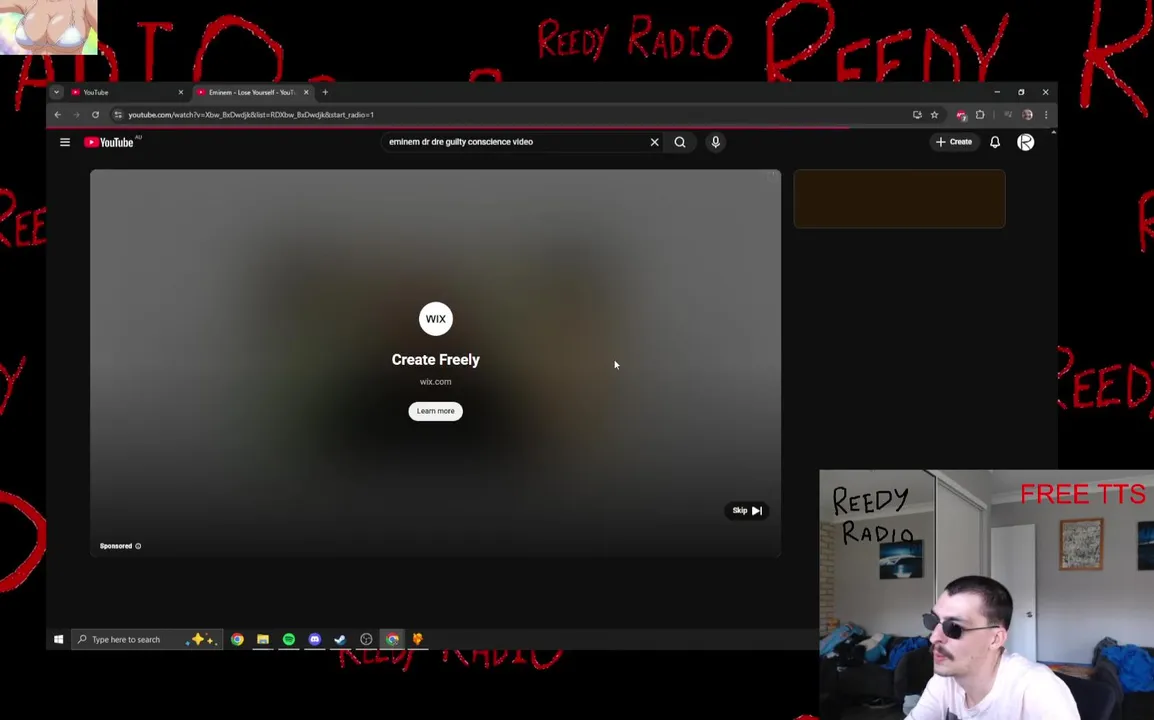Reload the current page

pyautogui.click(x=95, y=115)
